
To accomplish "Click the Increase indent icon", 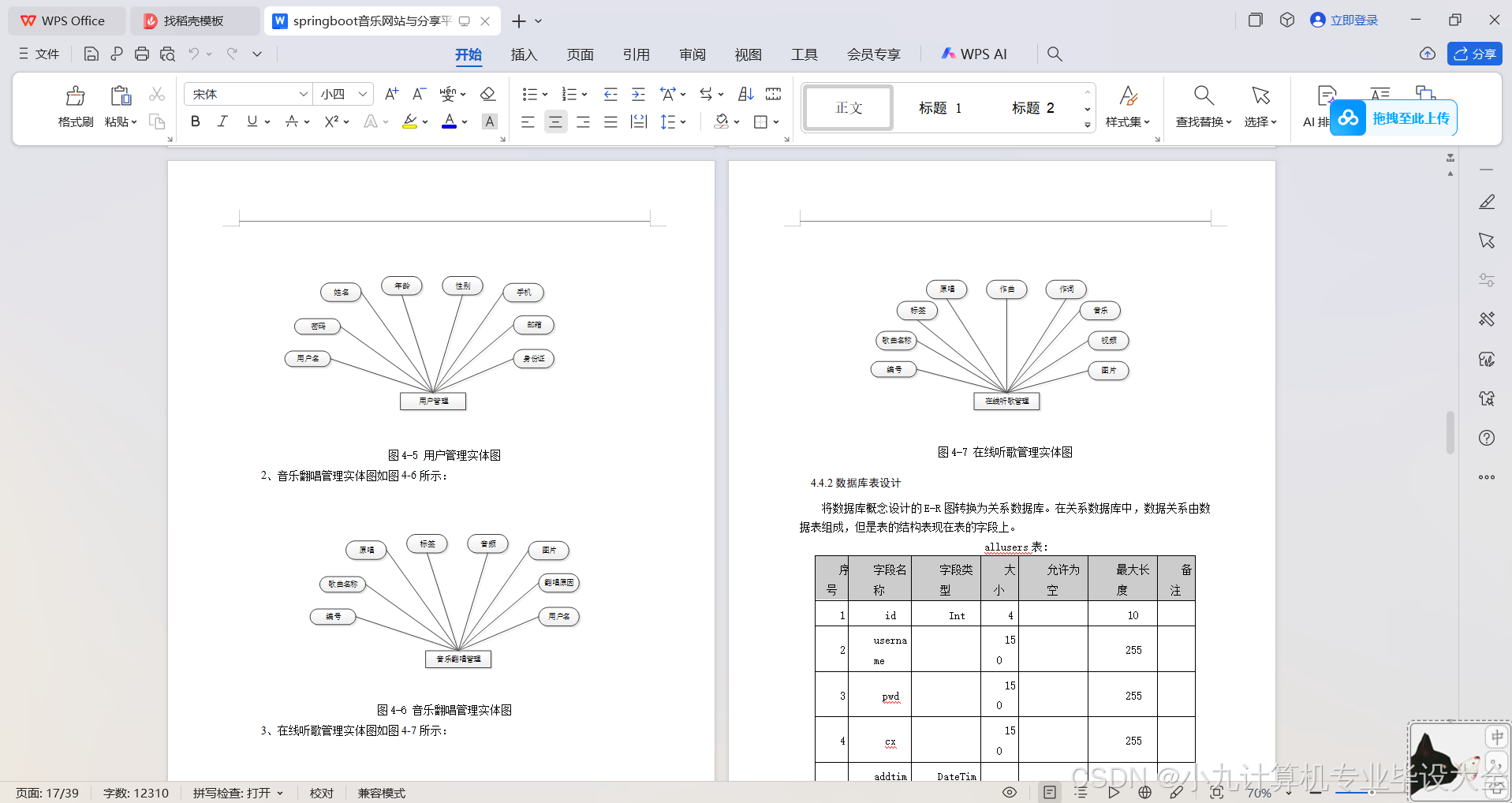I will click(x=638, y=94).
